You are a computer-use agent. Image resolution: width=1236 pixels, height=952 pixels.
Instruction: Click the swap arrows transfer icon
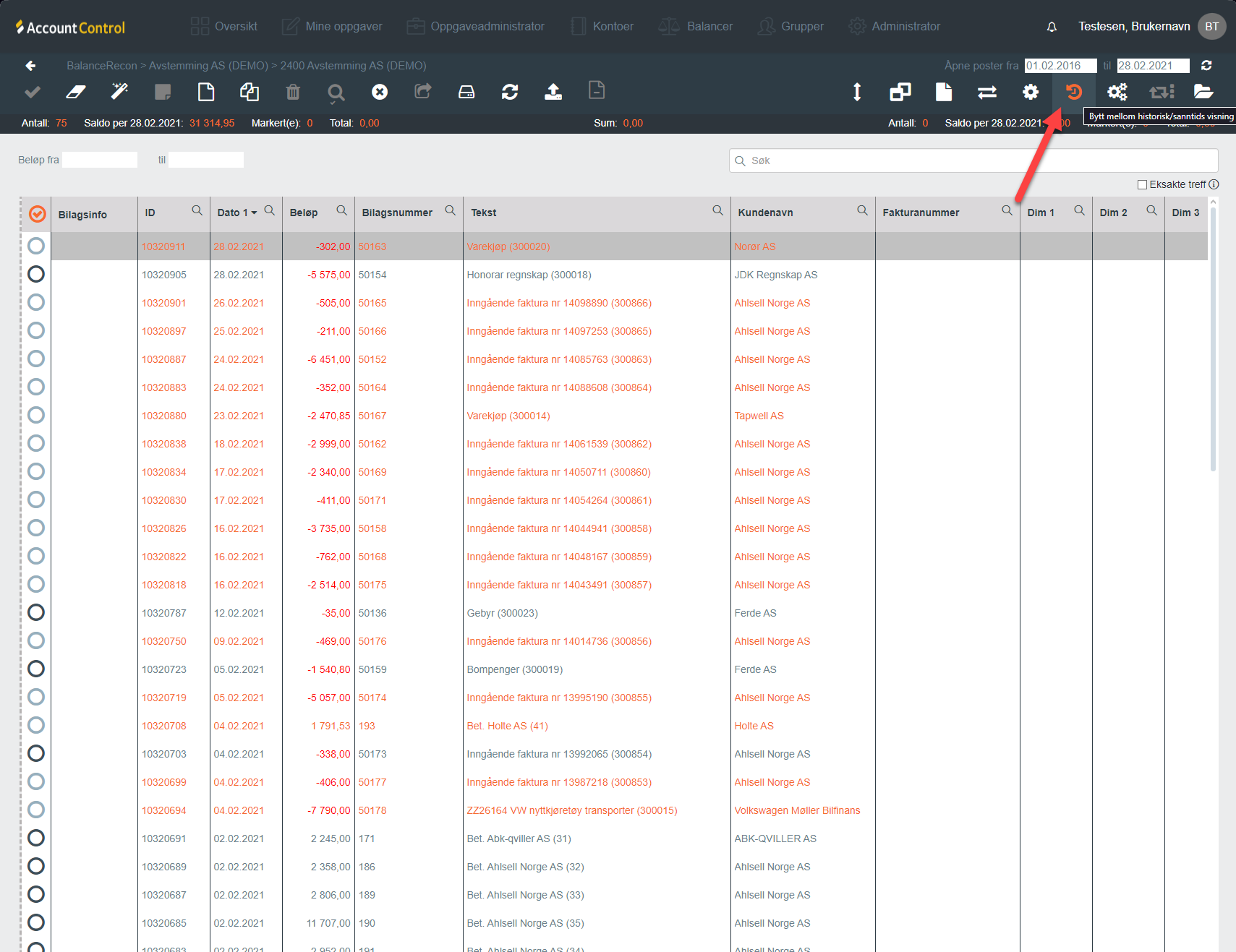click(987, 92)
